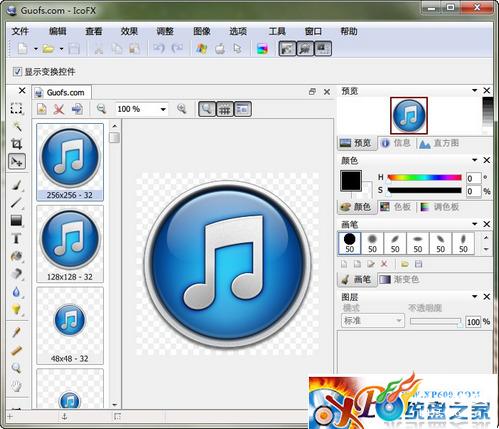The height and width of the screenshot is (429, 499).
Task: Open the 100 % zoom dropdown
Action: coord(163,109)
